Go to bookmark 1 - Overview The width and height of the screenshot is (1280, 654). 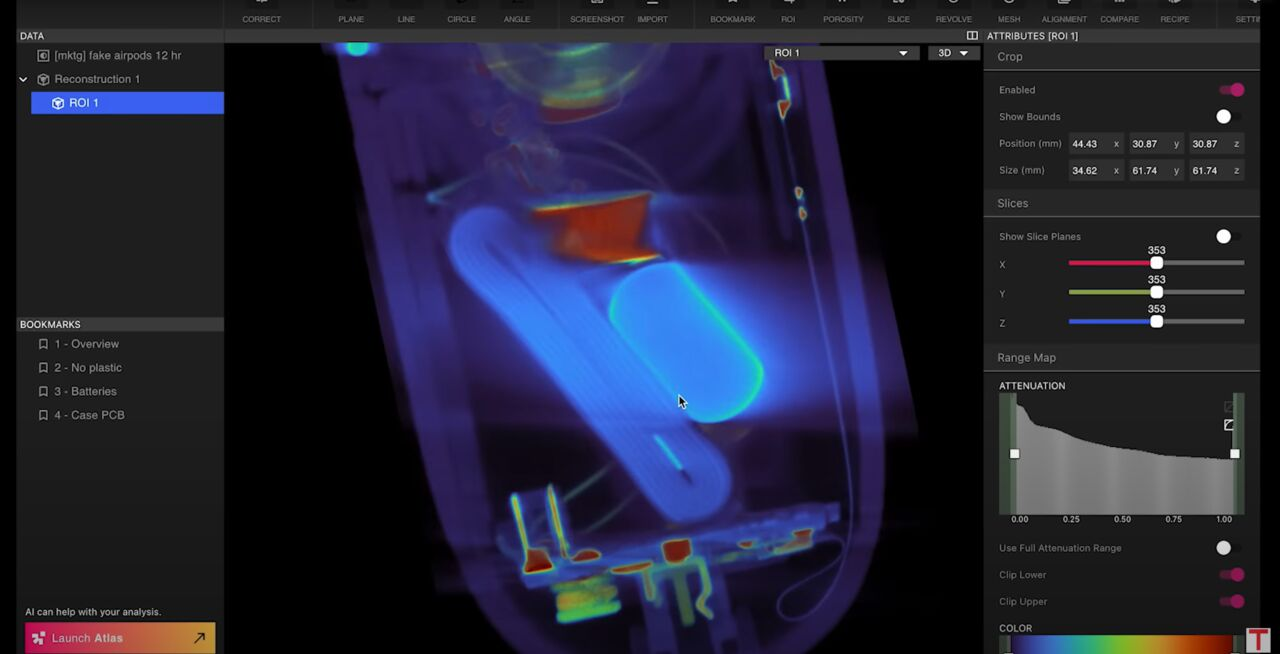[86, 344]
